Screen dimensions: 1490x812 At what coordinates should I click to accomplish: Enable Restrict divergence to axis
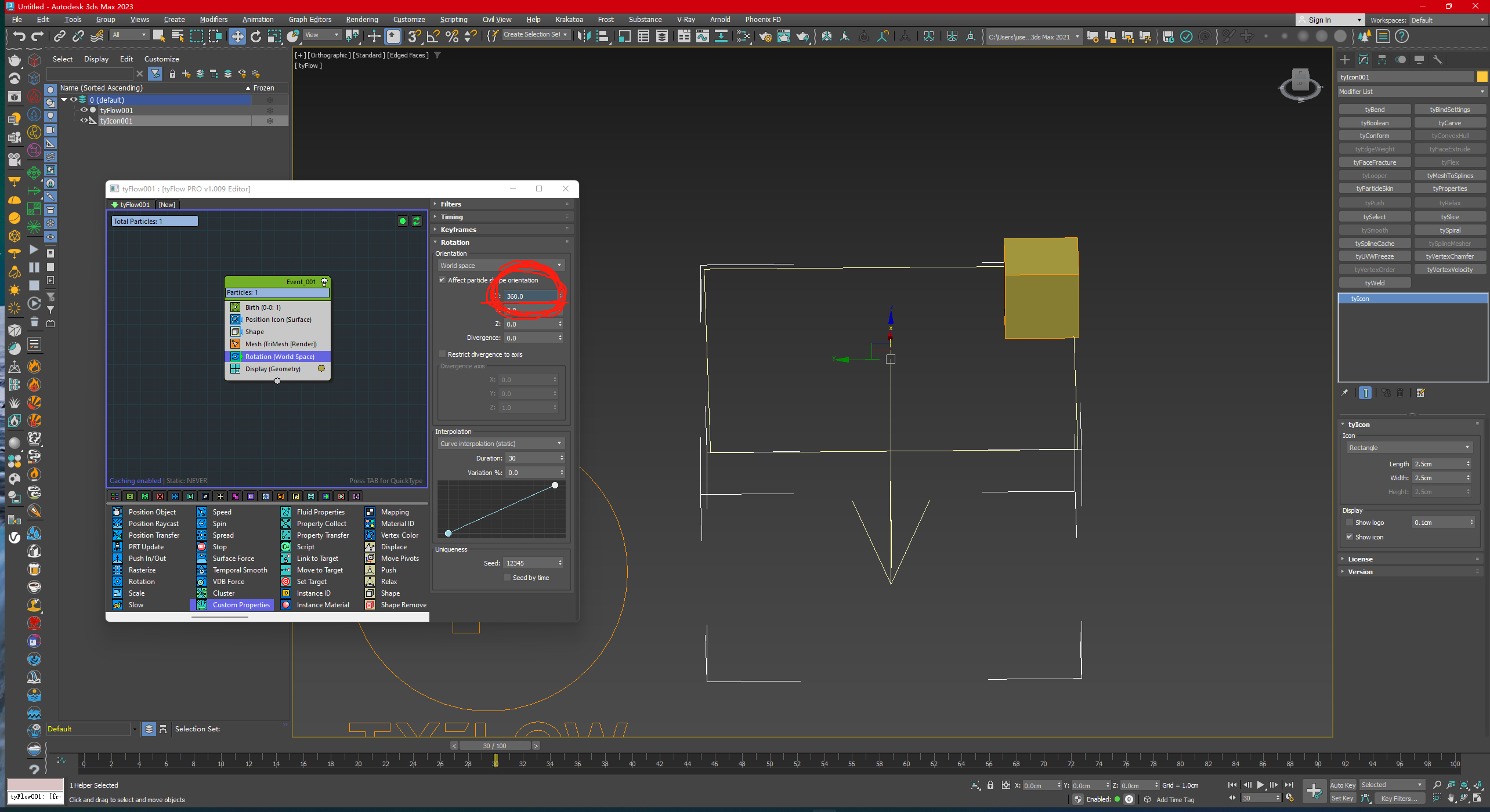point(442,354)
